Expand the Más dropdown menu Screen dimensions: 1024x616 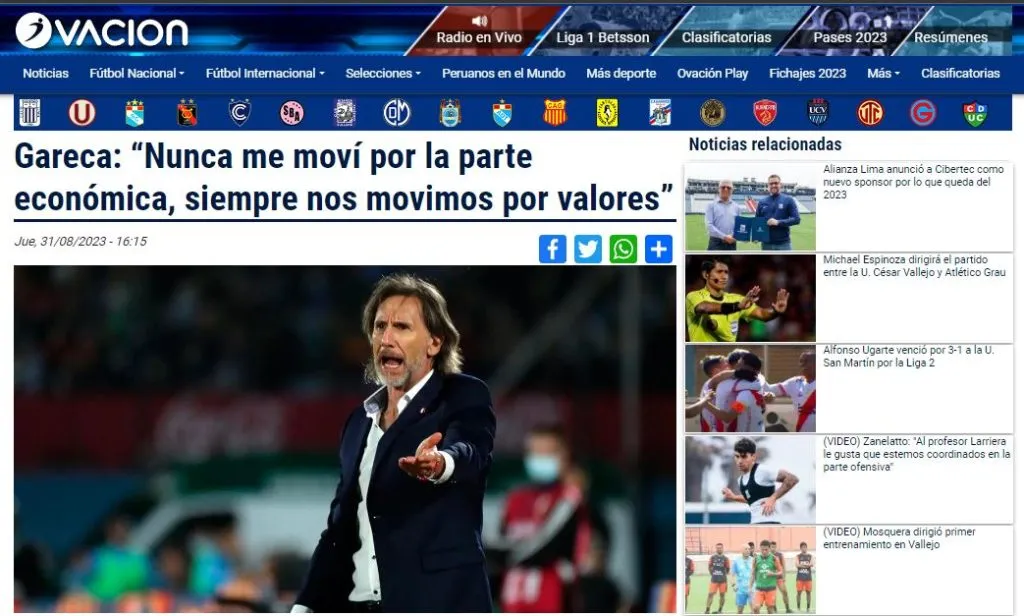point(883,73)
